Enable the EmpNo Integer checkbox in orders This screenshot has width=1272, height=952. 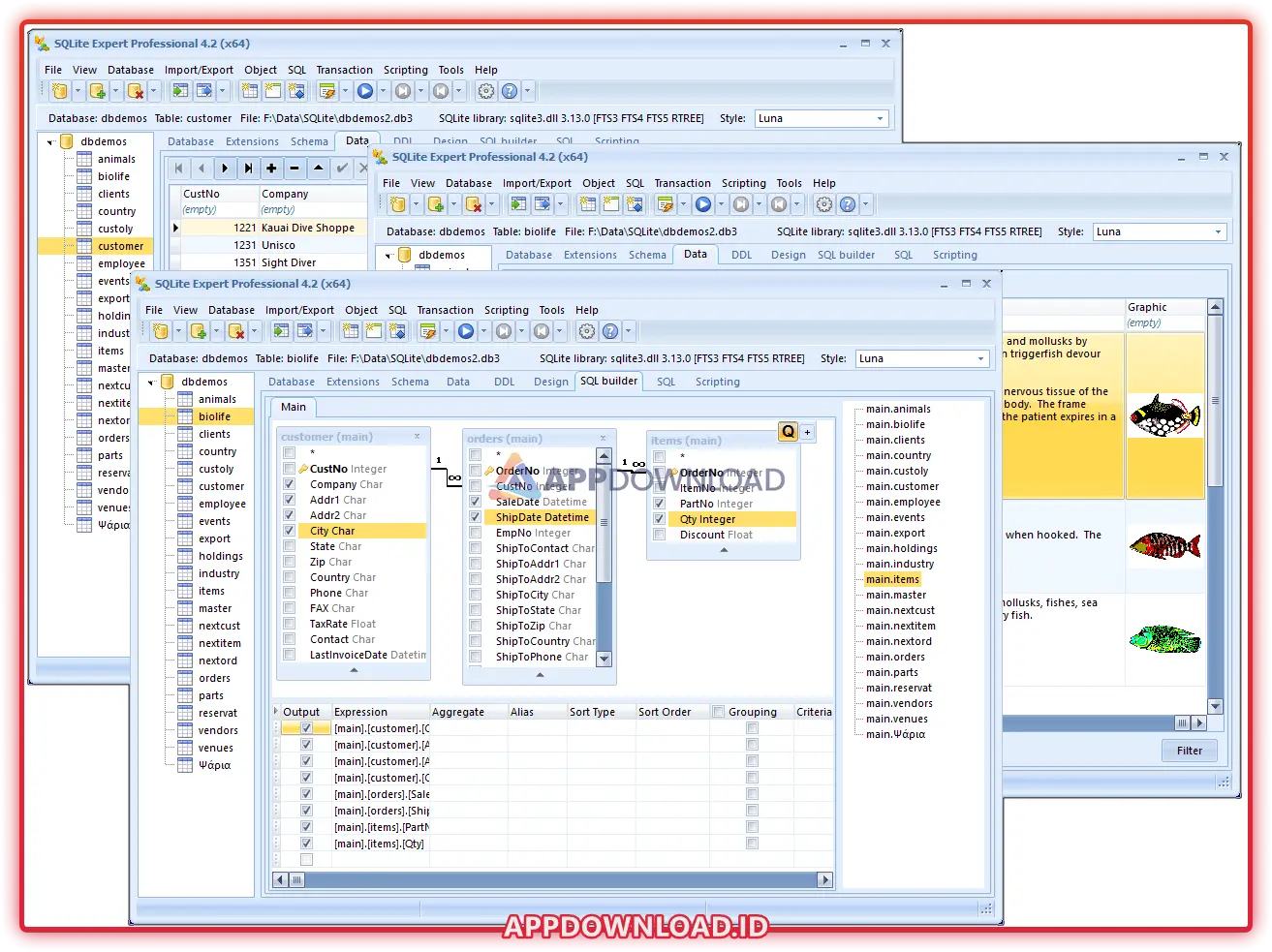[475, 533]
